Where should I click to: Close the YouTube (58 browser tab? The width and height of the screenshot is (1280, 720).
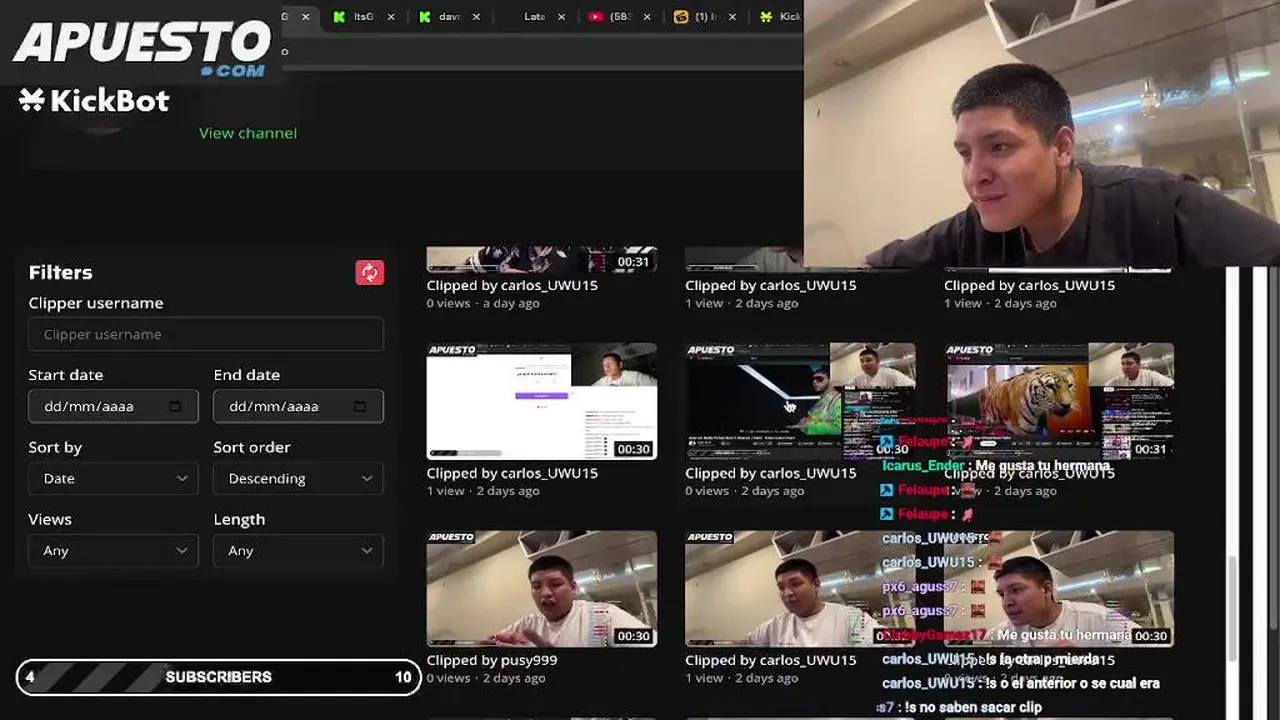647,17
